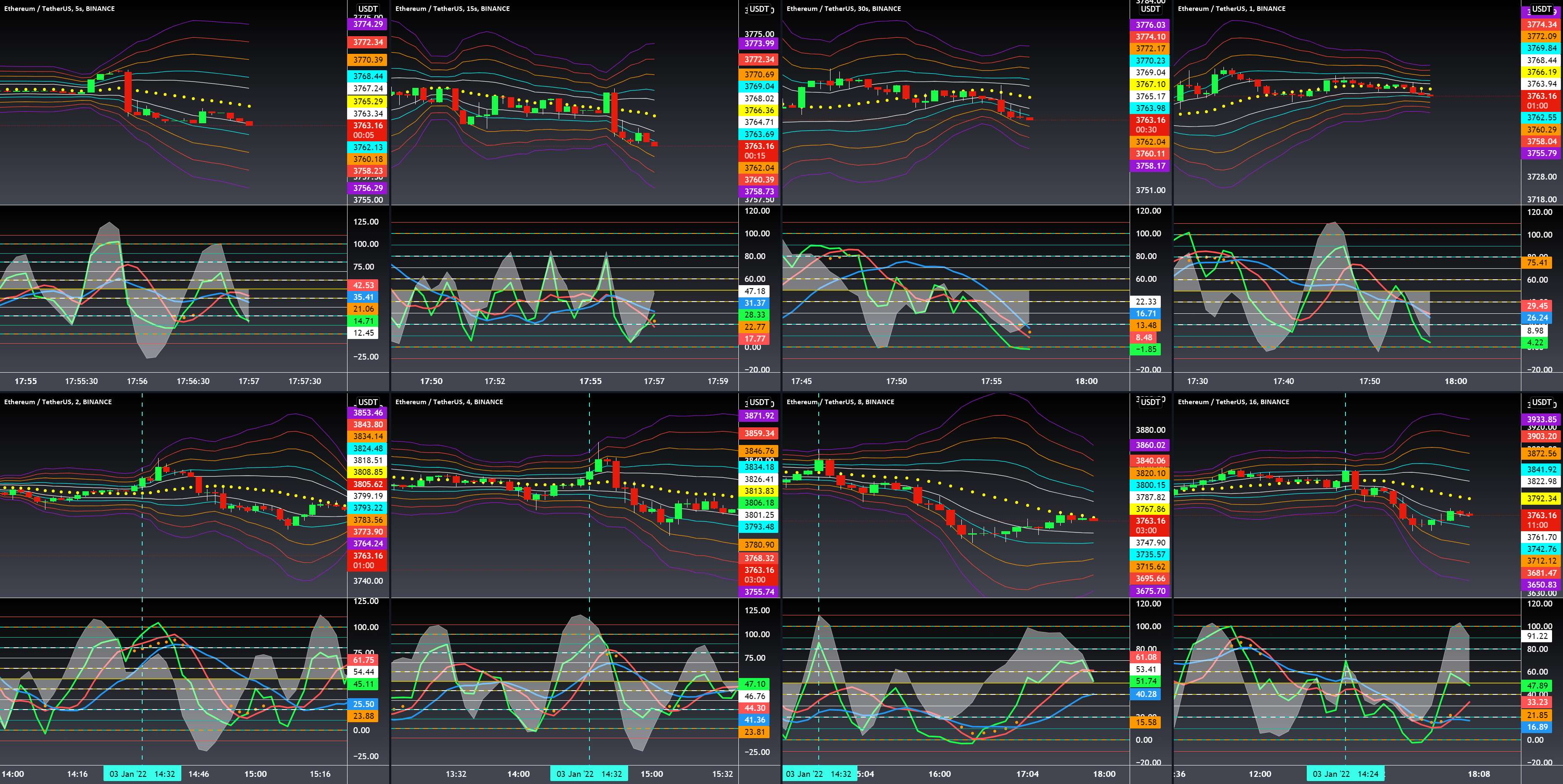
Task: Click the 'Ethereum / TetherUS, 2, BINANCE' chart title
Action: point(58,401)
